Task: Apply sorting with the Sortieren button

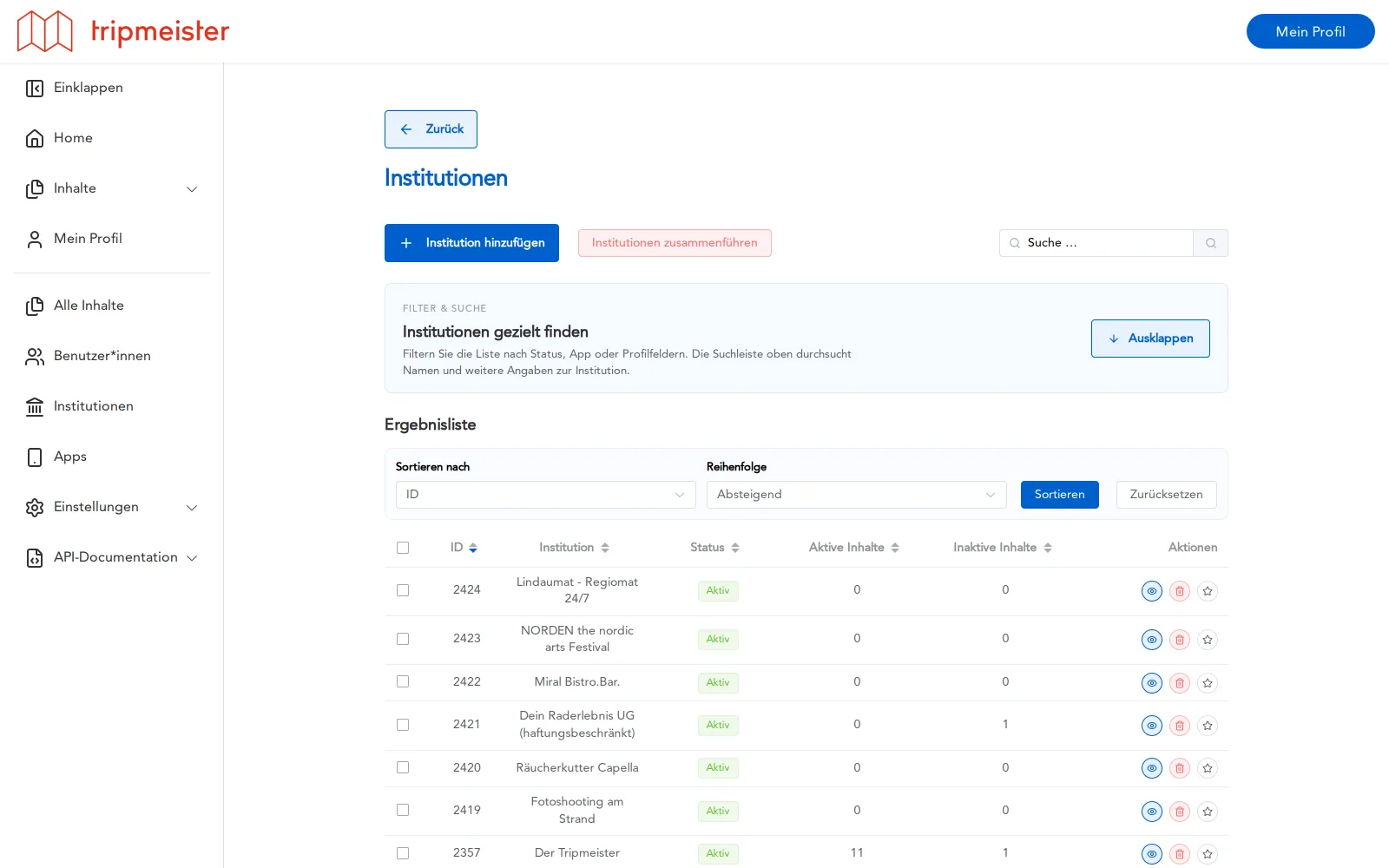Action: coord(1059,495)
